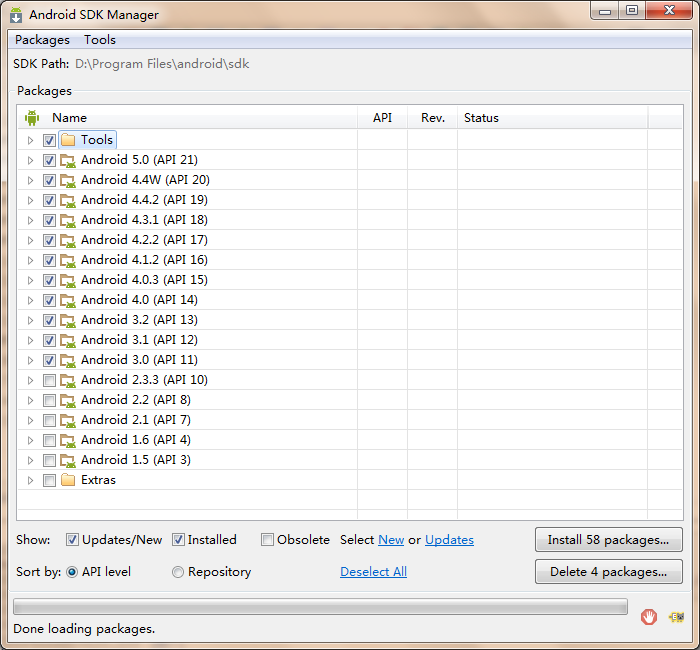Screen dimensions: 700x650
Task: Check Android 2.3.3 (API 10) checkbox
Action: coord(49,380)
